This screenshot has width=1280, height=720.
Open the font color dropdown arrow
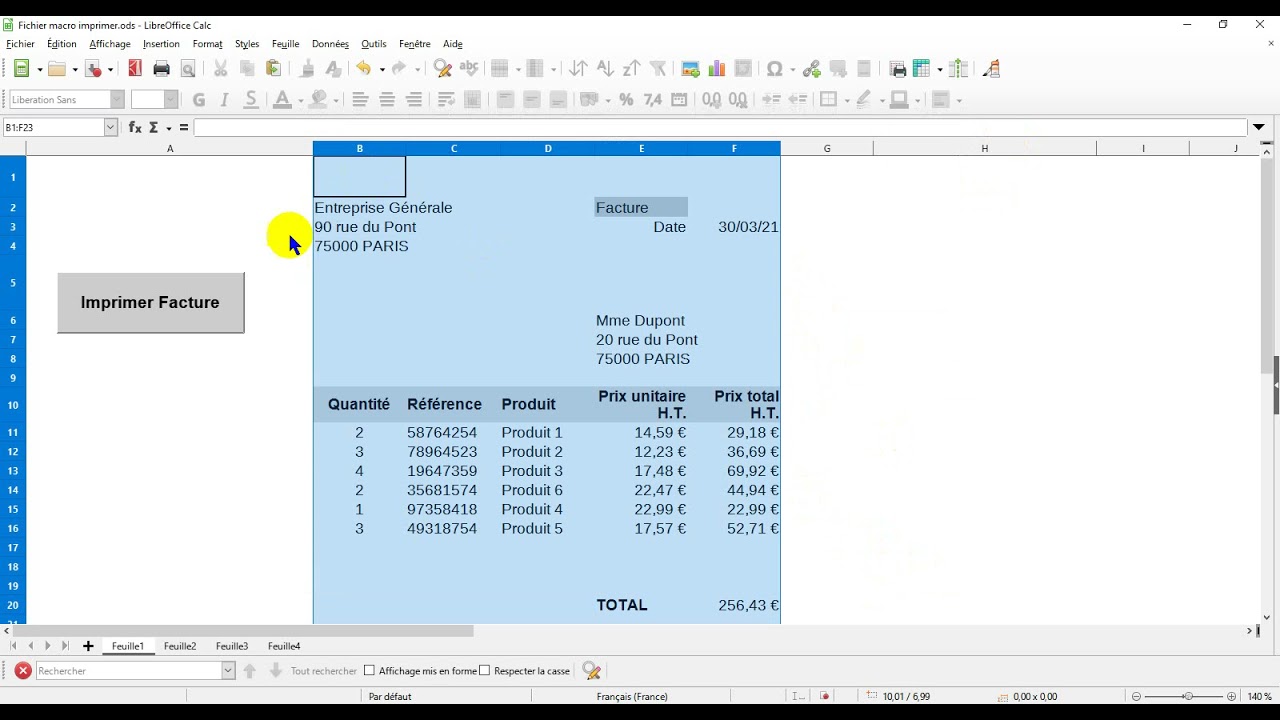[x=300, y=100]
